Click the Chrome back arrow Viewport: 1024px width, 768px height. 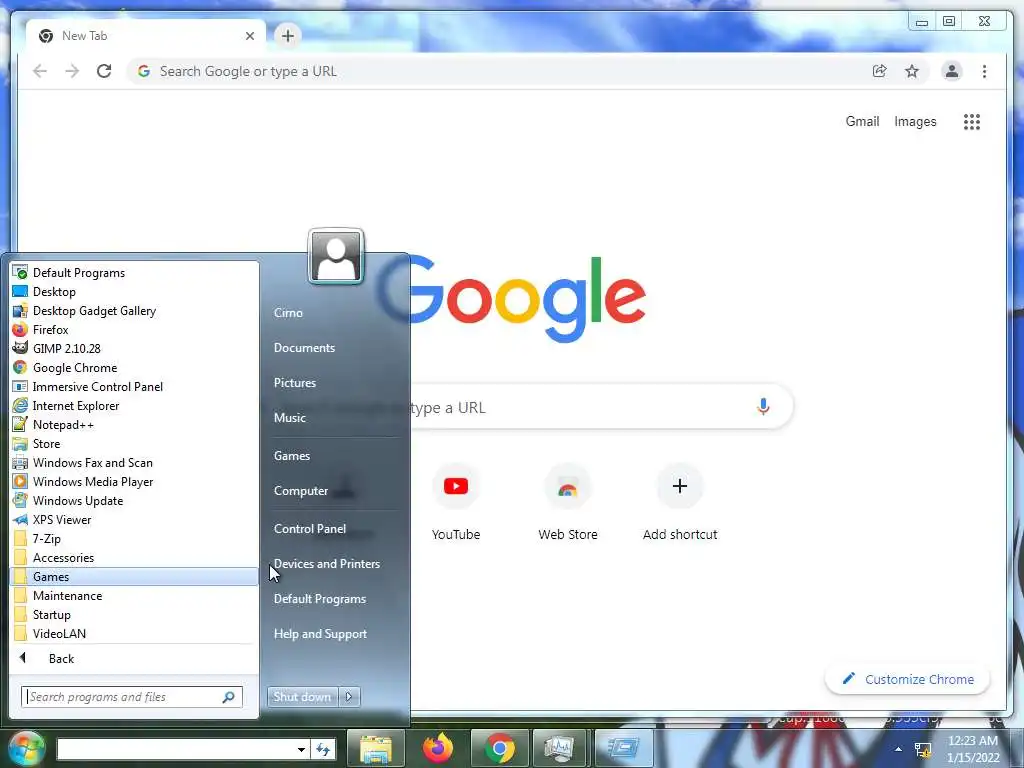[x=40, y=71]
